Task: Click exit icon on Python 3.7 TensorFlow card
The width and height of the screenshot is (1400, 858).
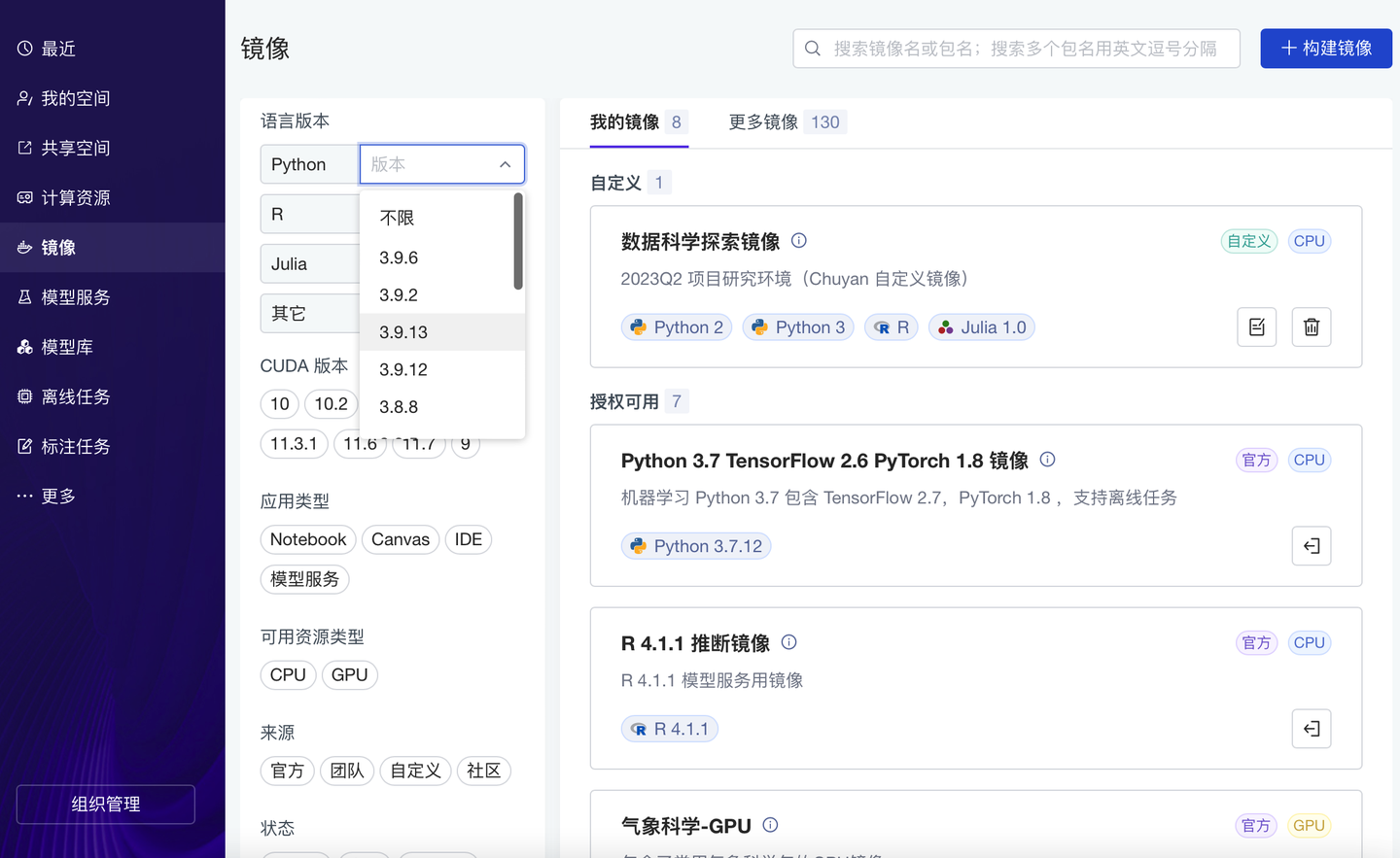Action: pyautogui.click(x=1311, y=546)
